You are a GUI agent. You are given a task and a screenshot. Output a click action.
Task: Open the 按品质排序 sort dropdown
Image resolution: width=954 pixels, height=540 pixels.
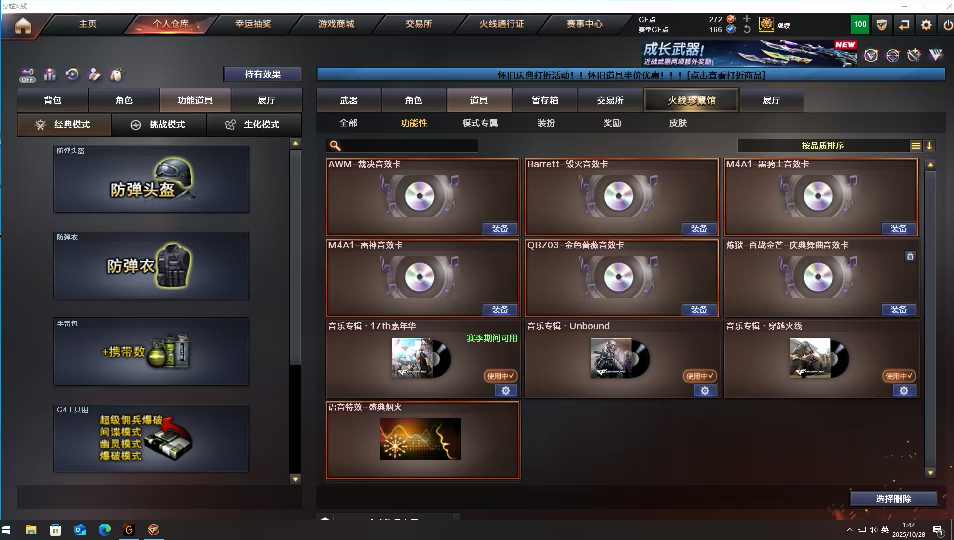tap(823, 145)
